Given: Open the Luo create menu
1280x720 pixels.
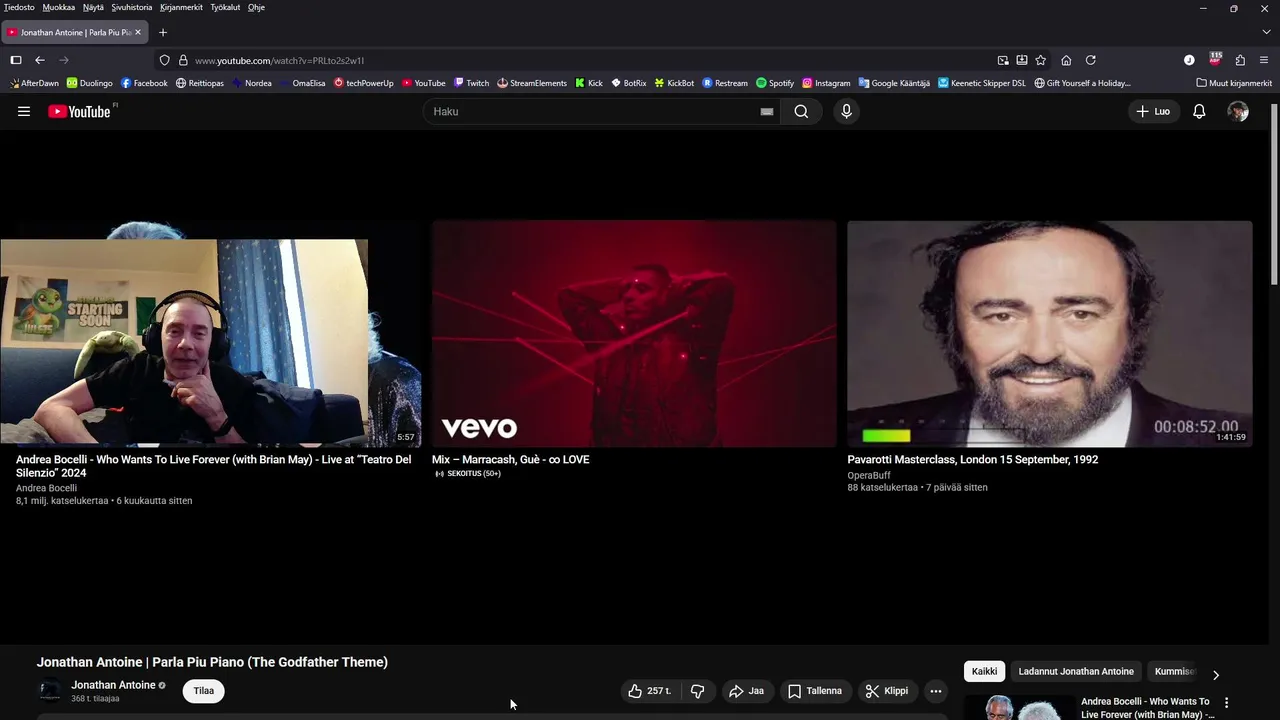Looking at the screenshot, I should pyautogui.click(x=1153, y=111).
